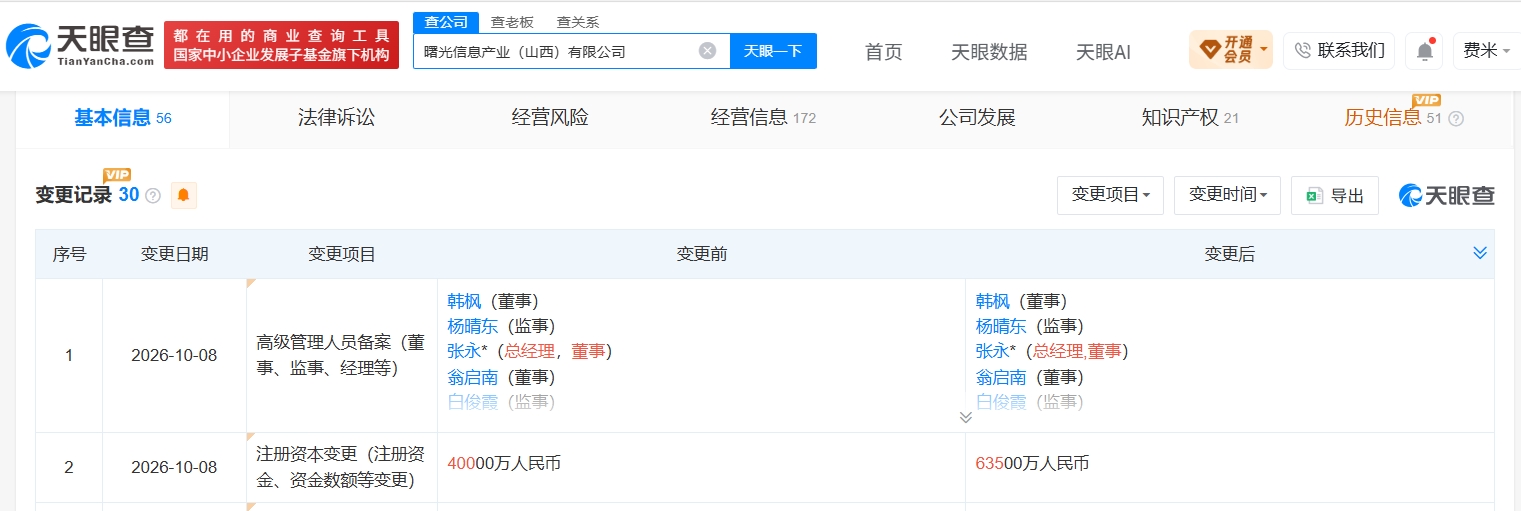
Task: Click the 联系我们 contact button
Action: [x=1339, y=51]
